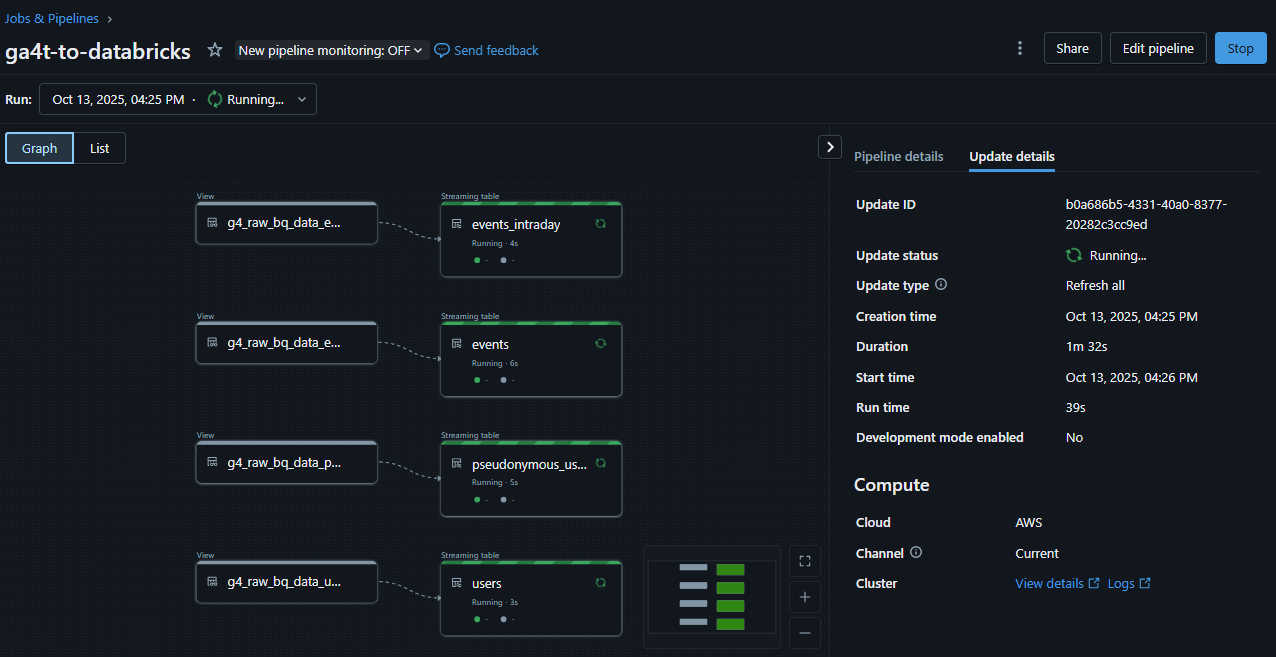Zoom in the graph with plus icon
The width and height of the screenshot is (1276, 657).
(805, 597)
